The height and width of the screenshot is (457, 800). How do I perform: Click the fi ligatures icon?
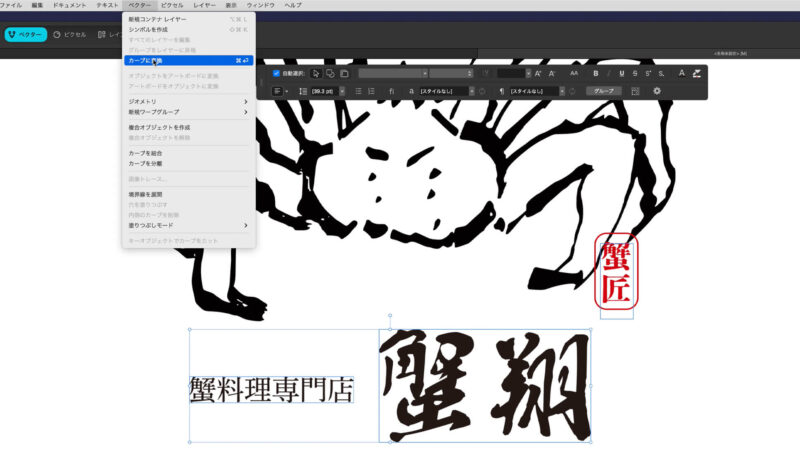[391, 91]
